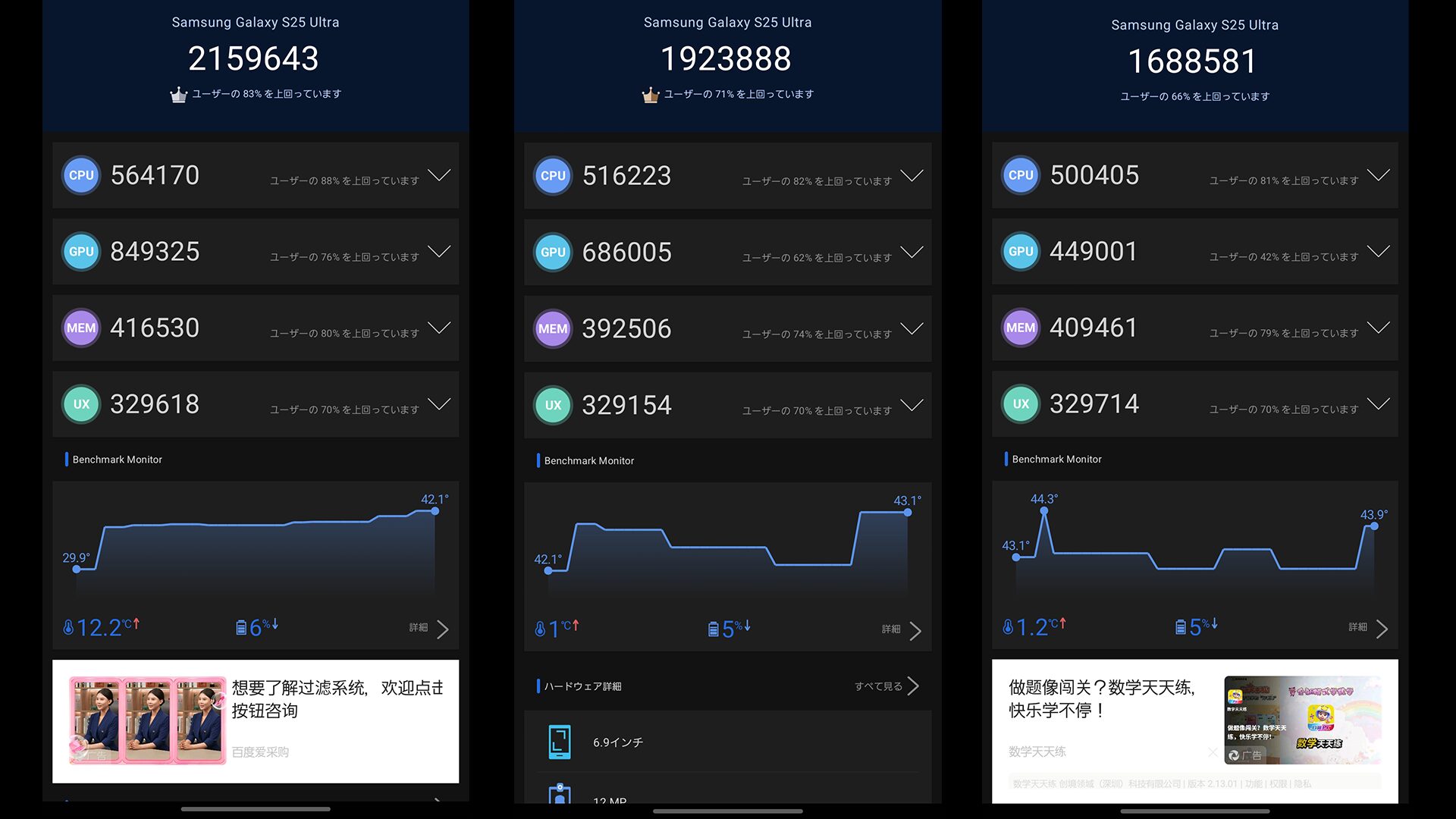The width and height of the screenshot is (1456, 819).
Task: Click ユーザーの 66% を上回っています text
Action: 1195,96
